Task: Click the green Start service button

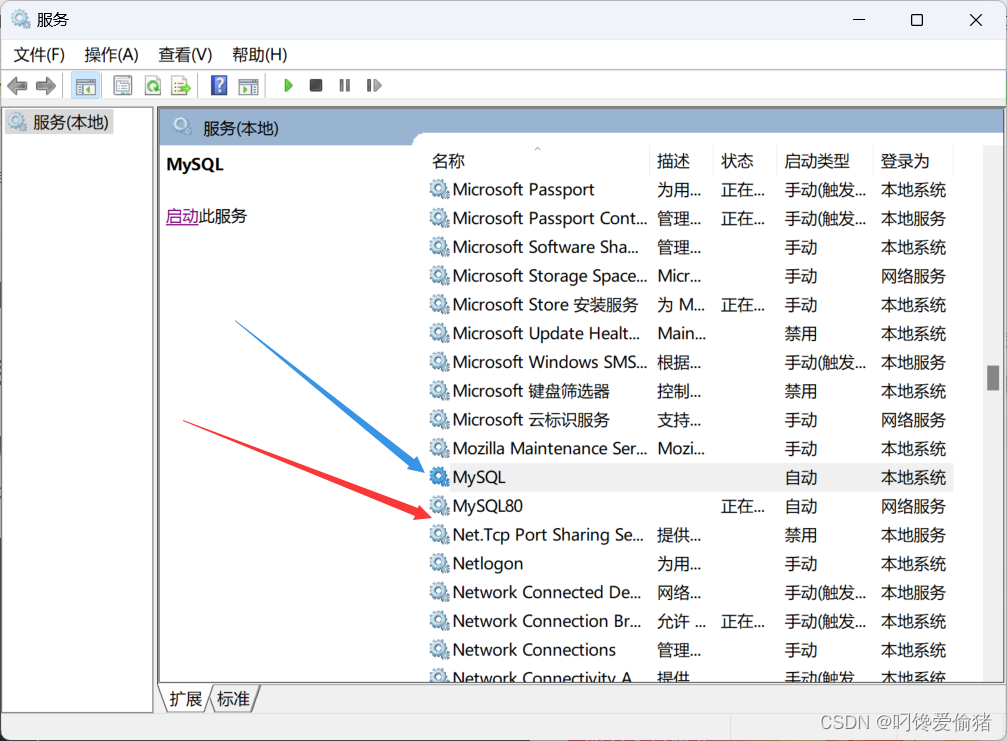Action: coord(288,85)
